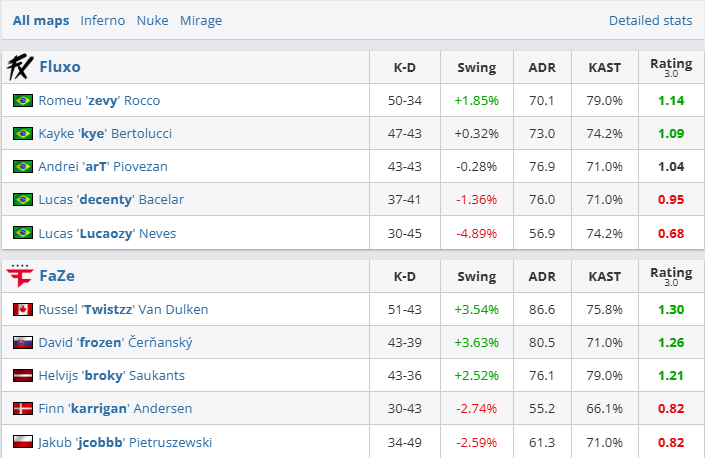Open the Detailed stats link
Screen dimensions: 705x458
(x=650, y=20)
